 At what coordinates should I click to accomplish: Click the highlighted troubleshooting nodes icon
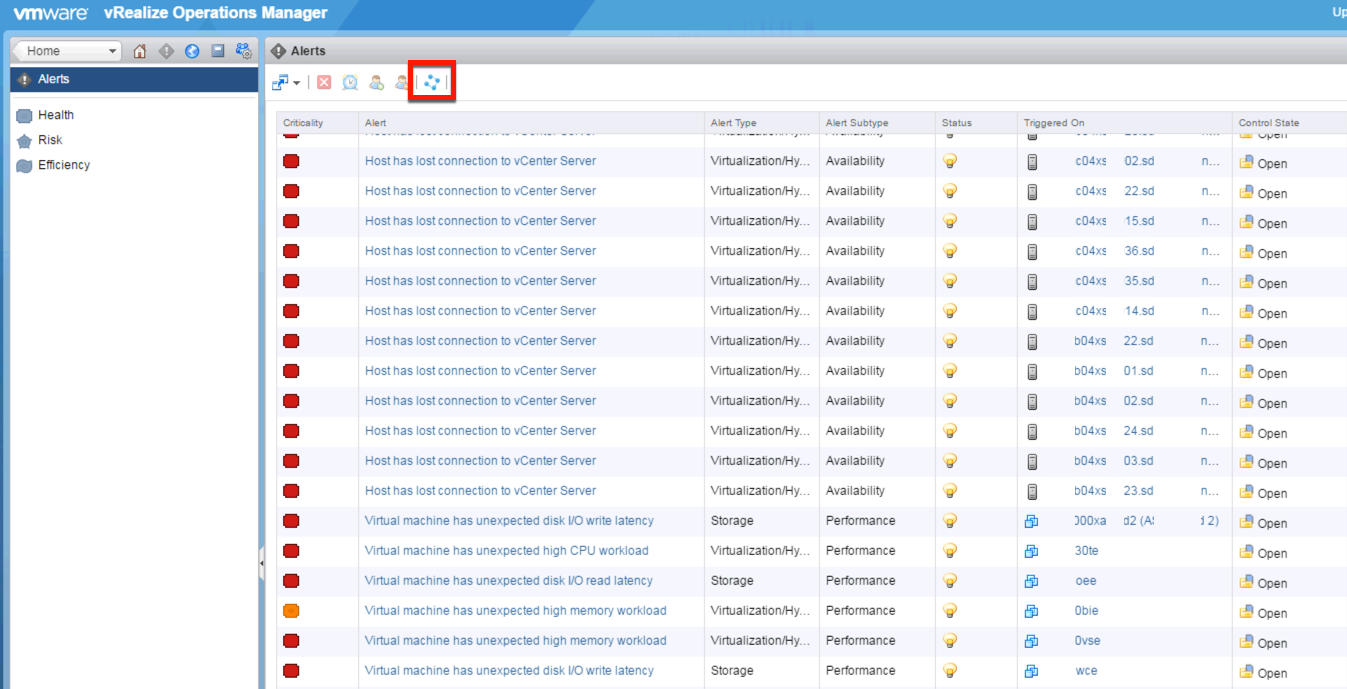430,82
